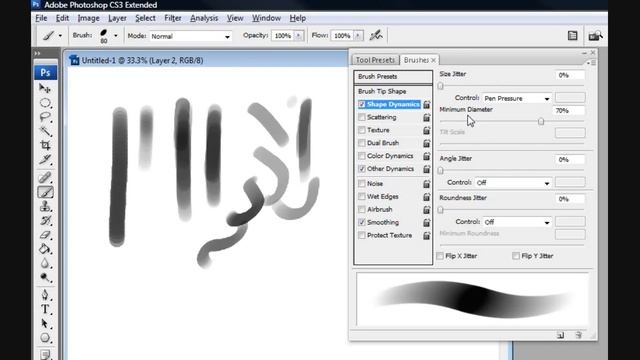Image resolution: width=640 pixels, height=360 pixels.
Task: Lock the Scattering settings
Action: pyautogui.click(x=427, y=118)
